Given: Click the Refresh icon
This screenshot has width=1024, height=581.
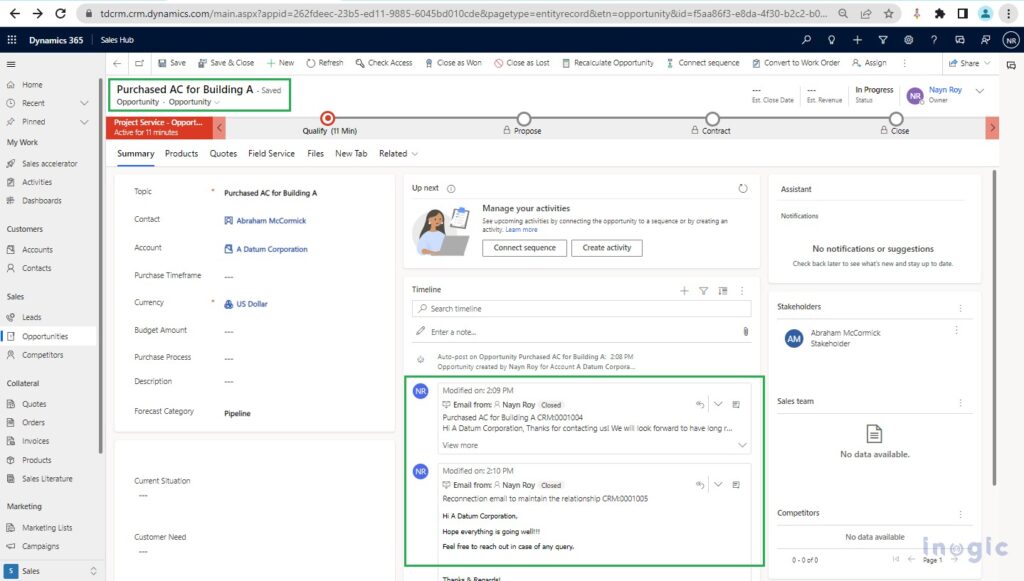Looking at the screenshot, I should coord(324,62).
